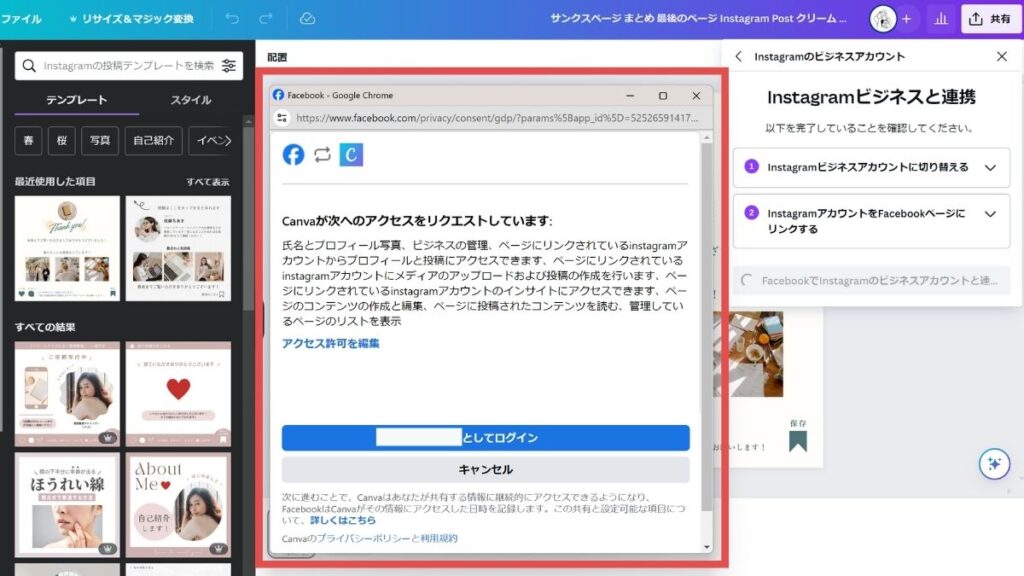This screenshot has width=1024, height=576.
Task: Select the phone and woman template thumbnail
Action: 67,394
